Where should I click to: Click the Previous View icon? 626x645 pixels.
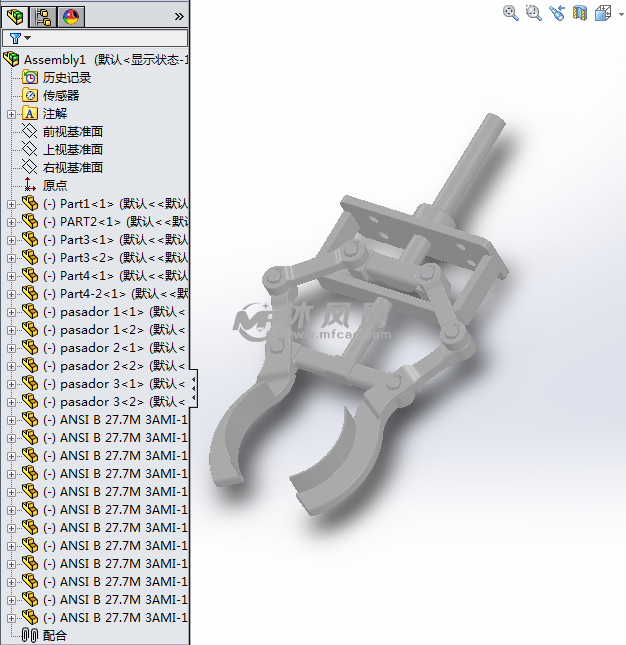(x=557, y=13)
